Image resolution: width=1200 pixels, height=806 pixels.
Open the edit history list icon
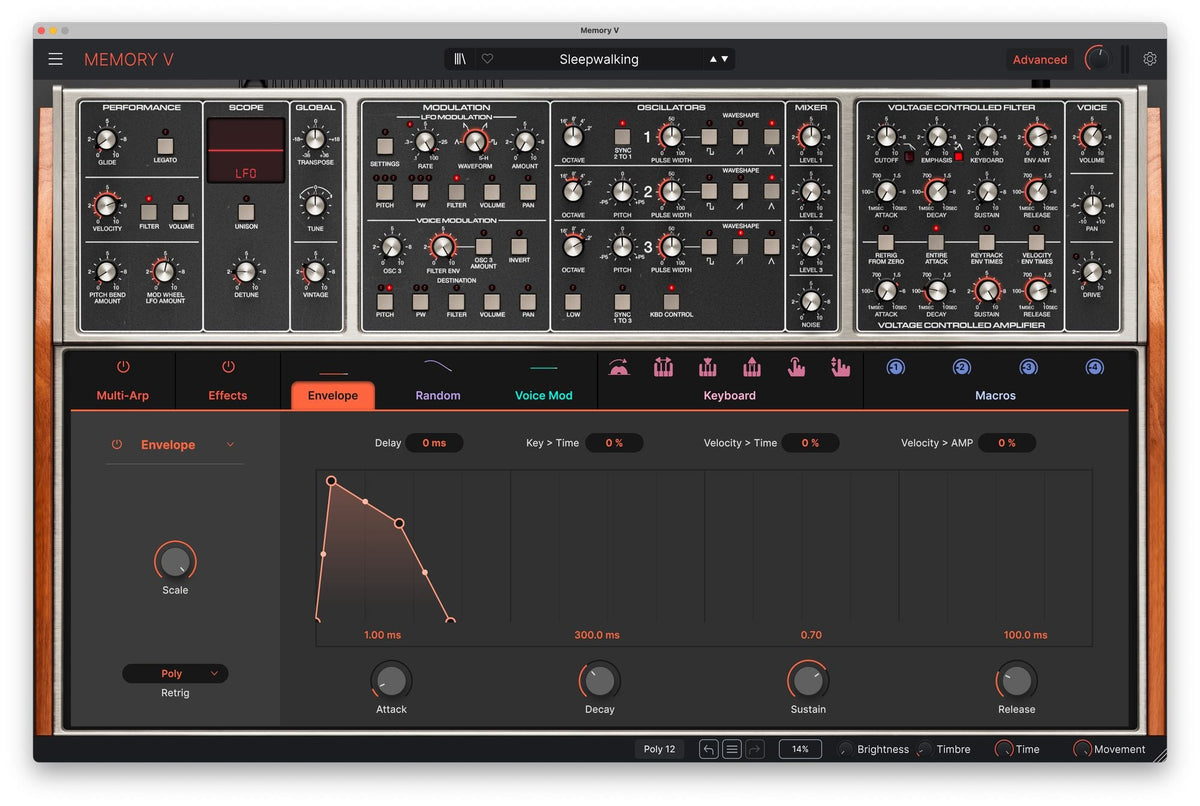point(732,749)
